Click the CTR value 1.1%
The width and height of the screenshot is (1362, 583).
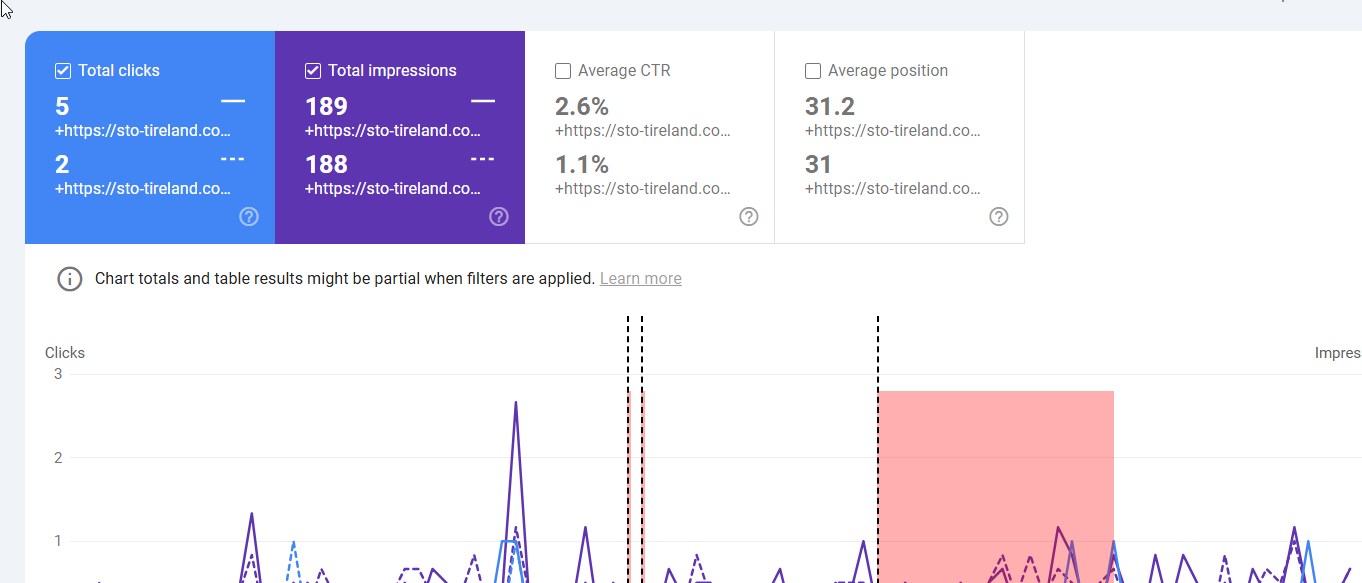coord(582,165)
